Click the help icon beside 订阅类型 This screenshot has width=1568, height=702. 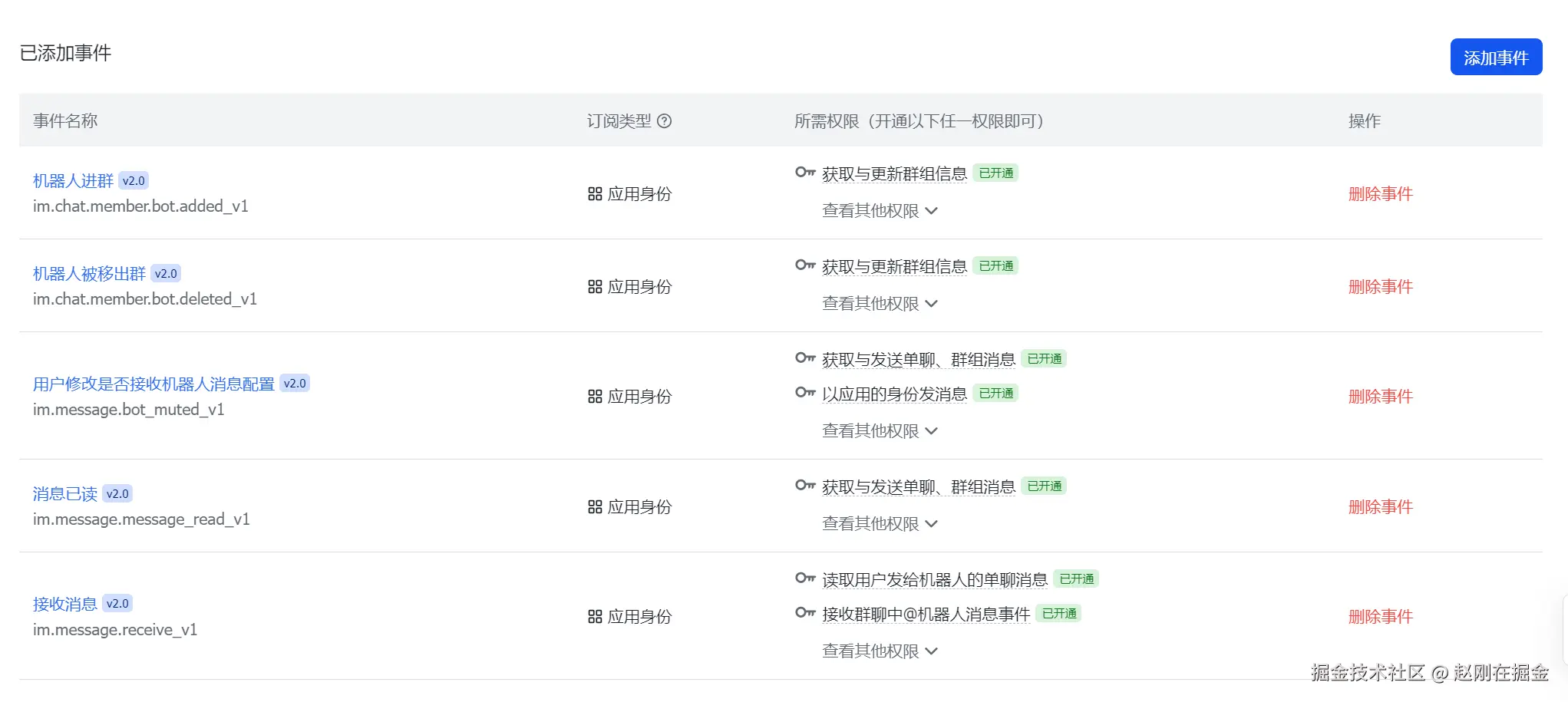click(665, 121)
